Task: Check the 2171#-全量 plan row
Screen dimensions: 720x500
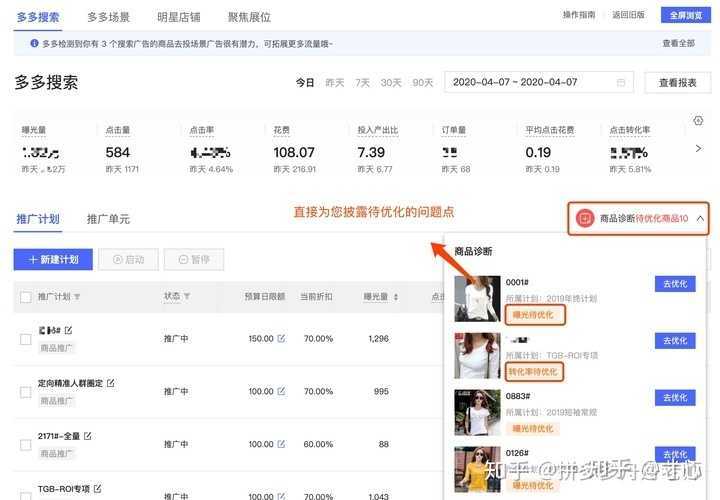Action: (26, 444)
